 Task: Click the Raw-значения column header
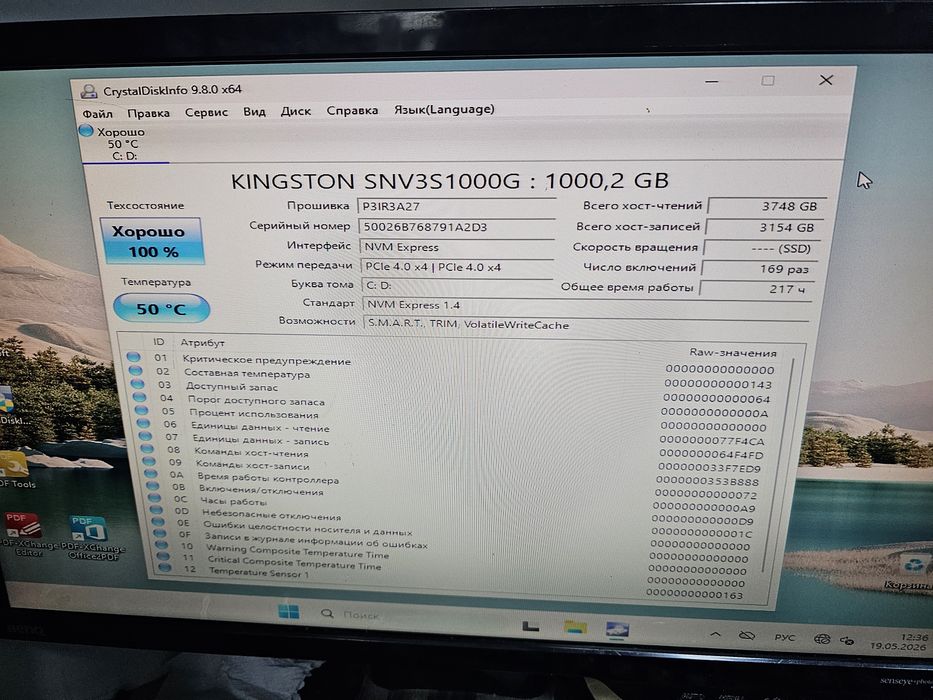point(733,352)
